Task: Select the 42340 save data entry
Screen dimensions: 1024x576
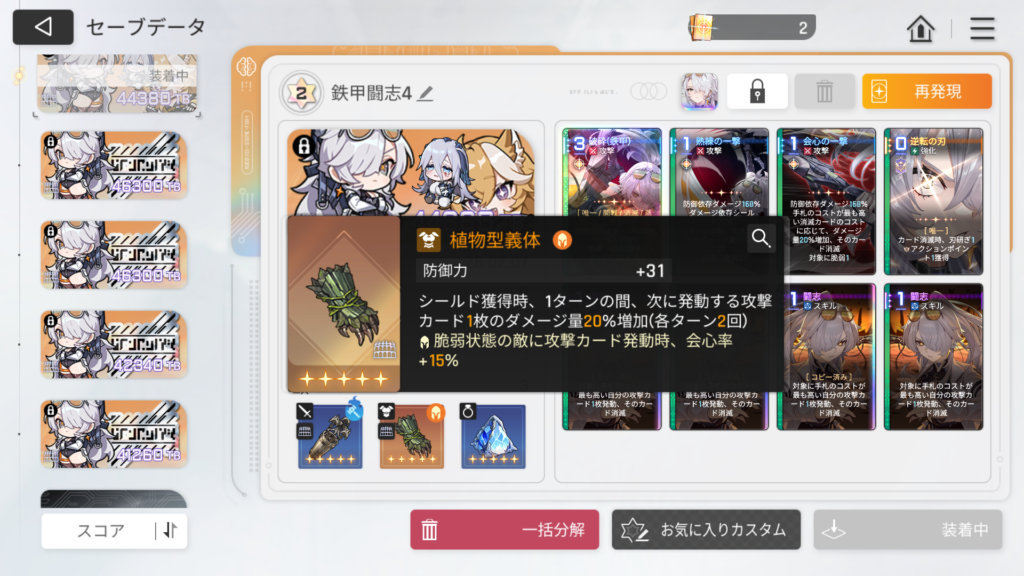Action: click(114, 344)
